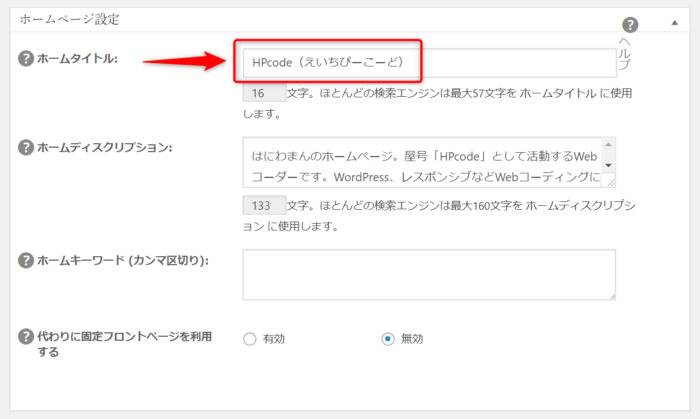Click the resize handle of the keywords text area

click(x=610, y=294)
